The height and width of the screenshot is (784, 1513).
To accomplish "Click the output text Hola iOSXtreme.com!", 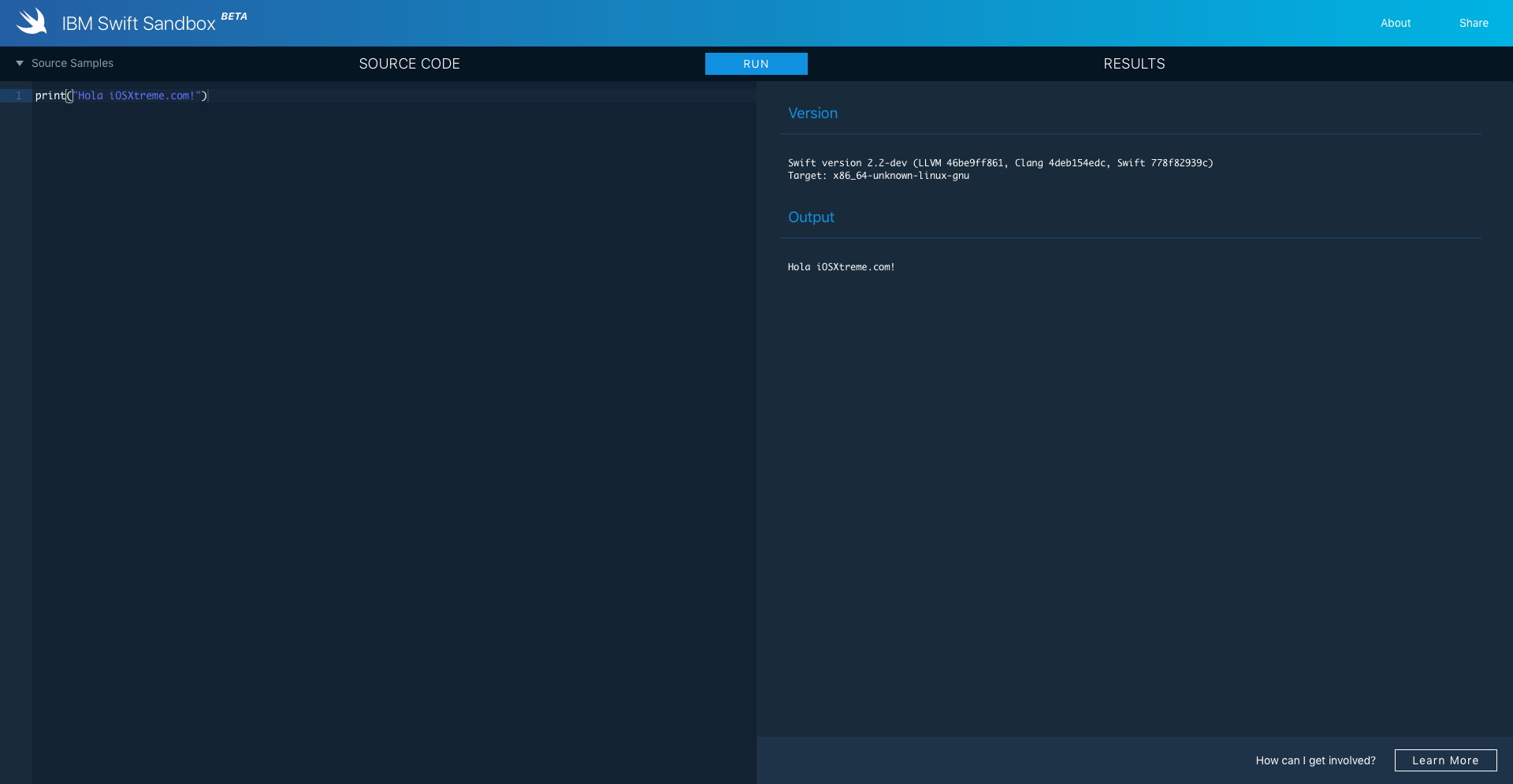I will click(x=842, y=267).
